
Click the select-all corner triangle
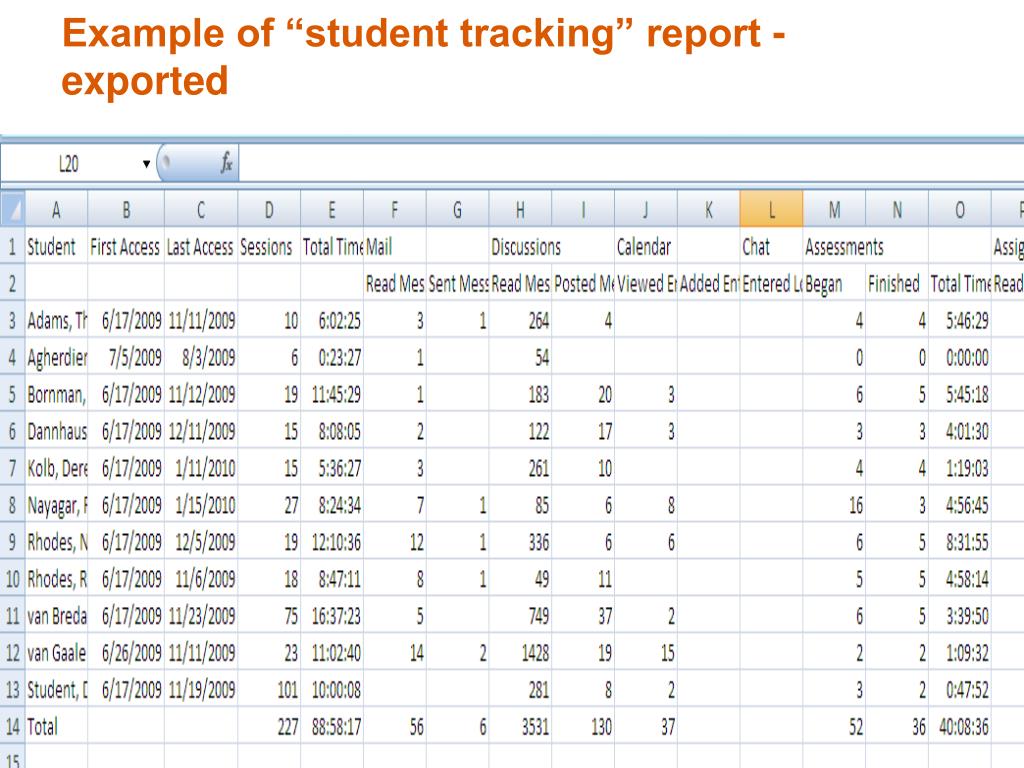[x=12, y=210]
